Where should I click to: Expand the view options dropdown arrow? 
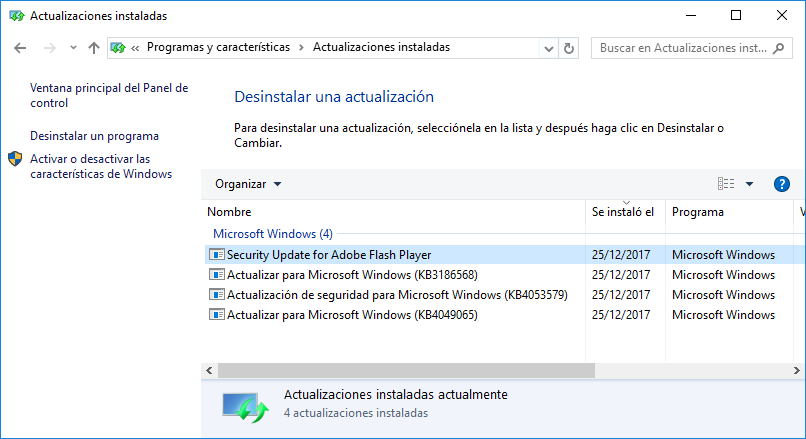click(749, 184)
